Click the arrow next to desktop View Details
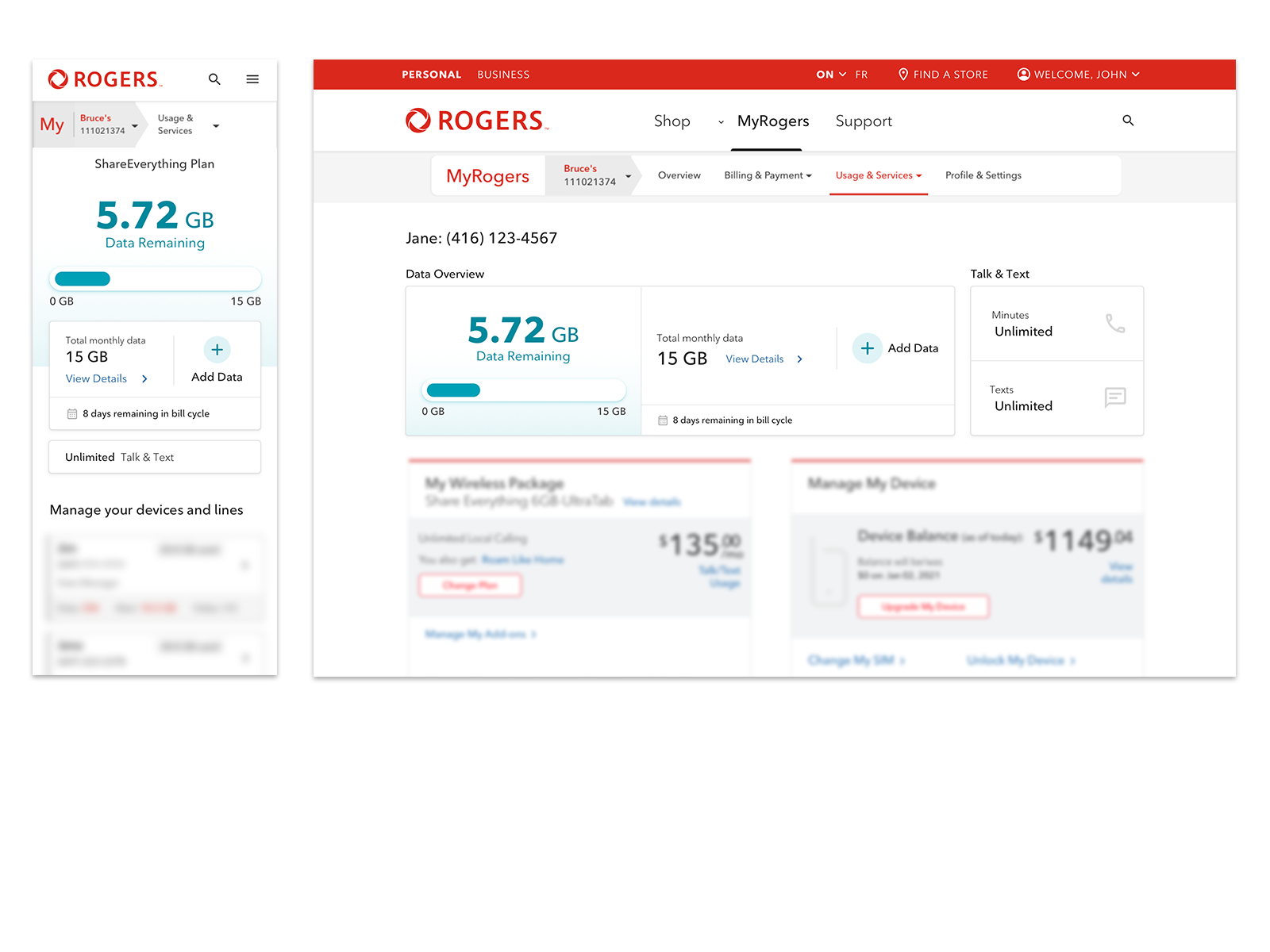 pos(800,359)
